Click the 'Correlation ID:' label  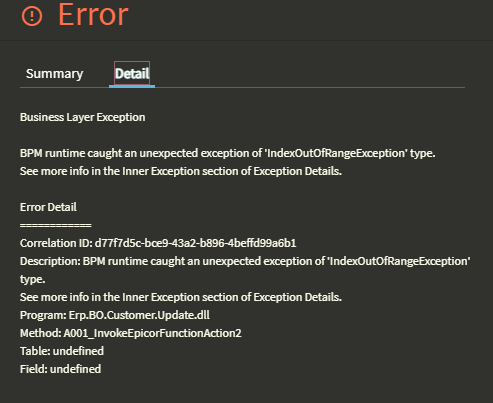pos(56,243)
